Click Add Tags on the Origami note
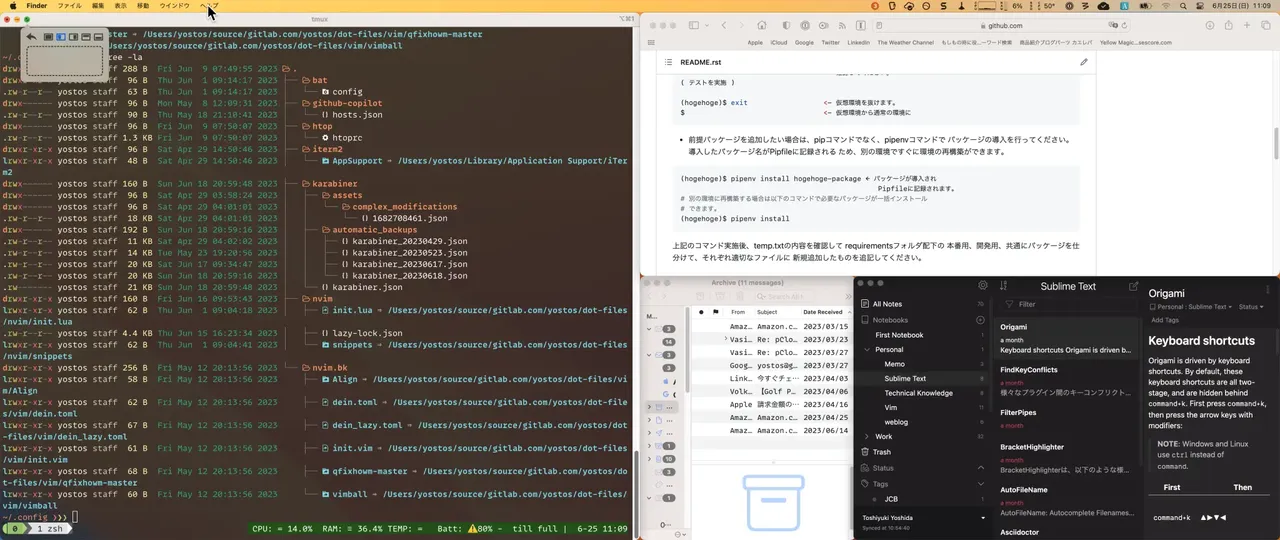 (x=1165, y=321)
